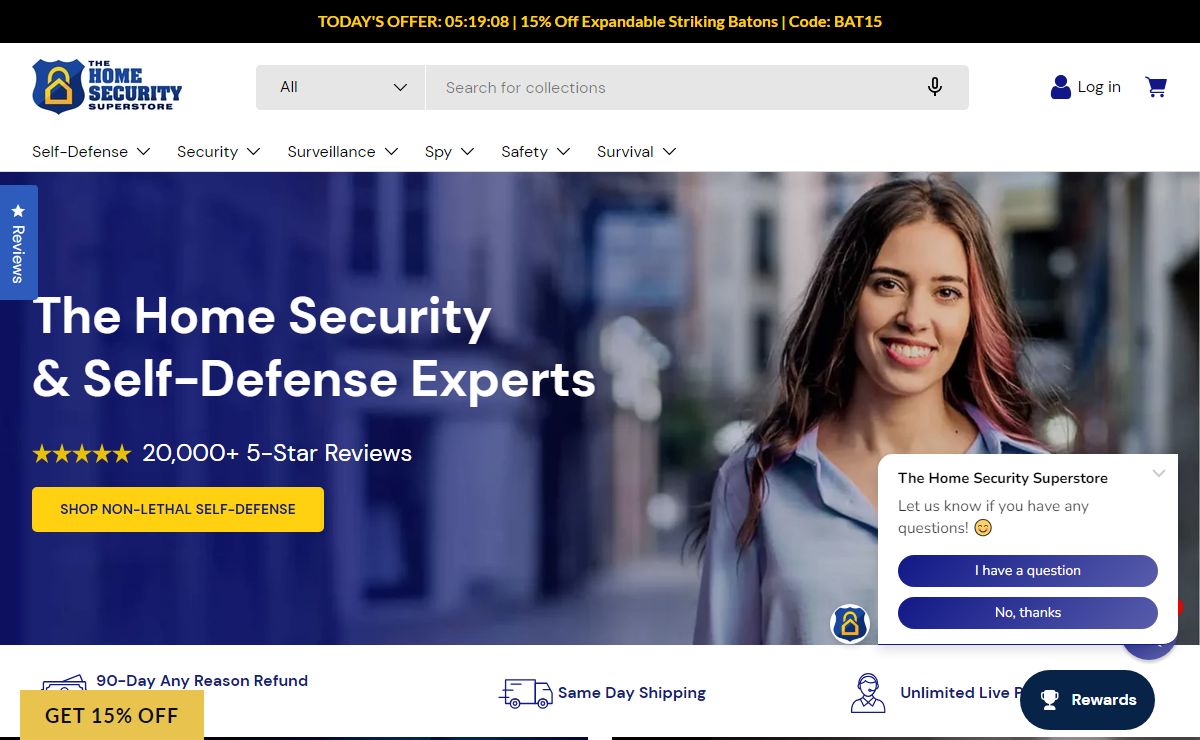Collapse the chat popup with its chevron
This screenshot has height=740, width=1200.
coord(1159,473)
